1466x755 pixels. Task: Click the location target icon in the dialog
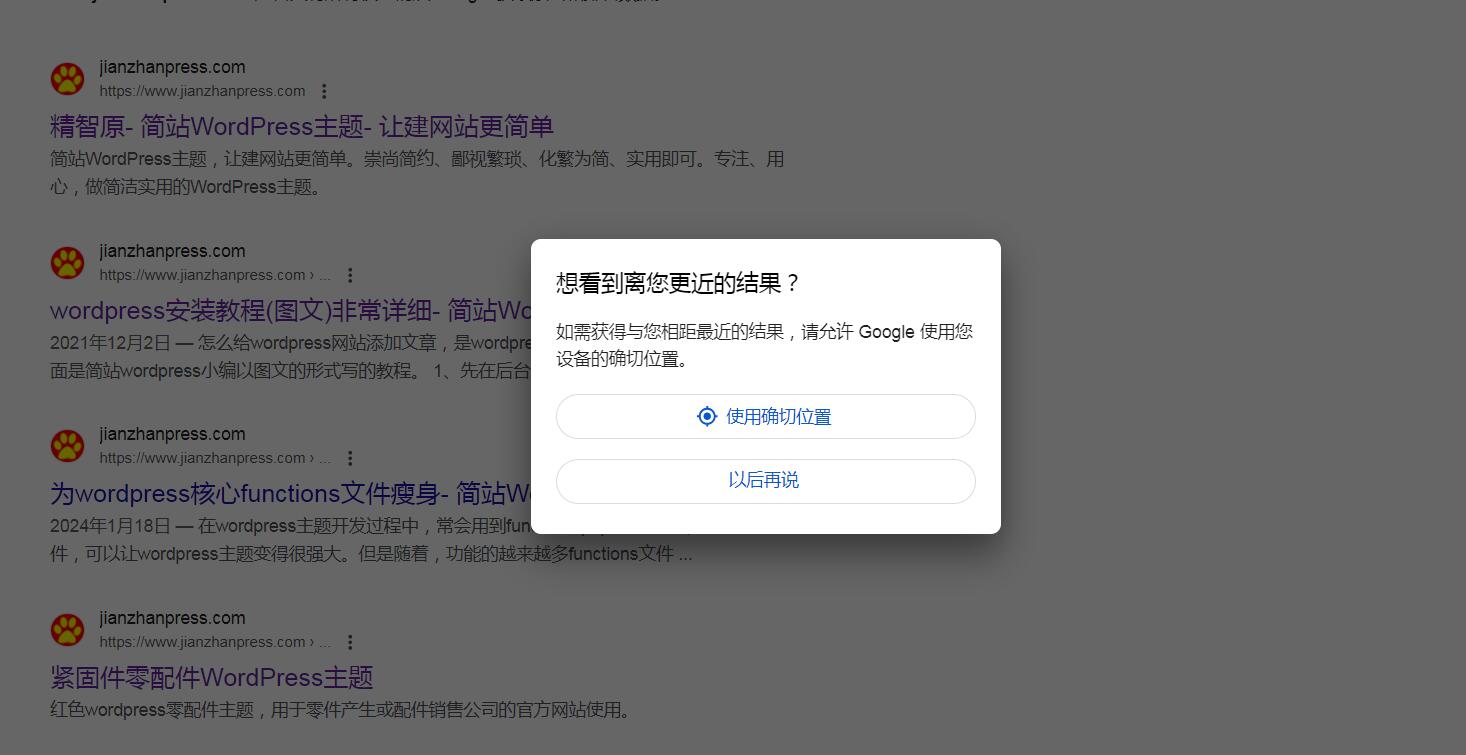click(707, 416)
